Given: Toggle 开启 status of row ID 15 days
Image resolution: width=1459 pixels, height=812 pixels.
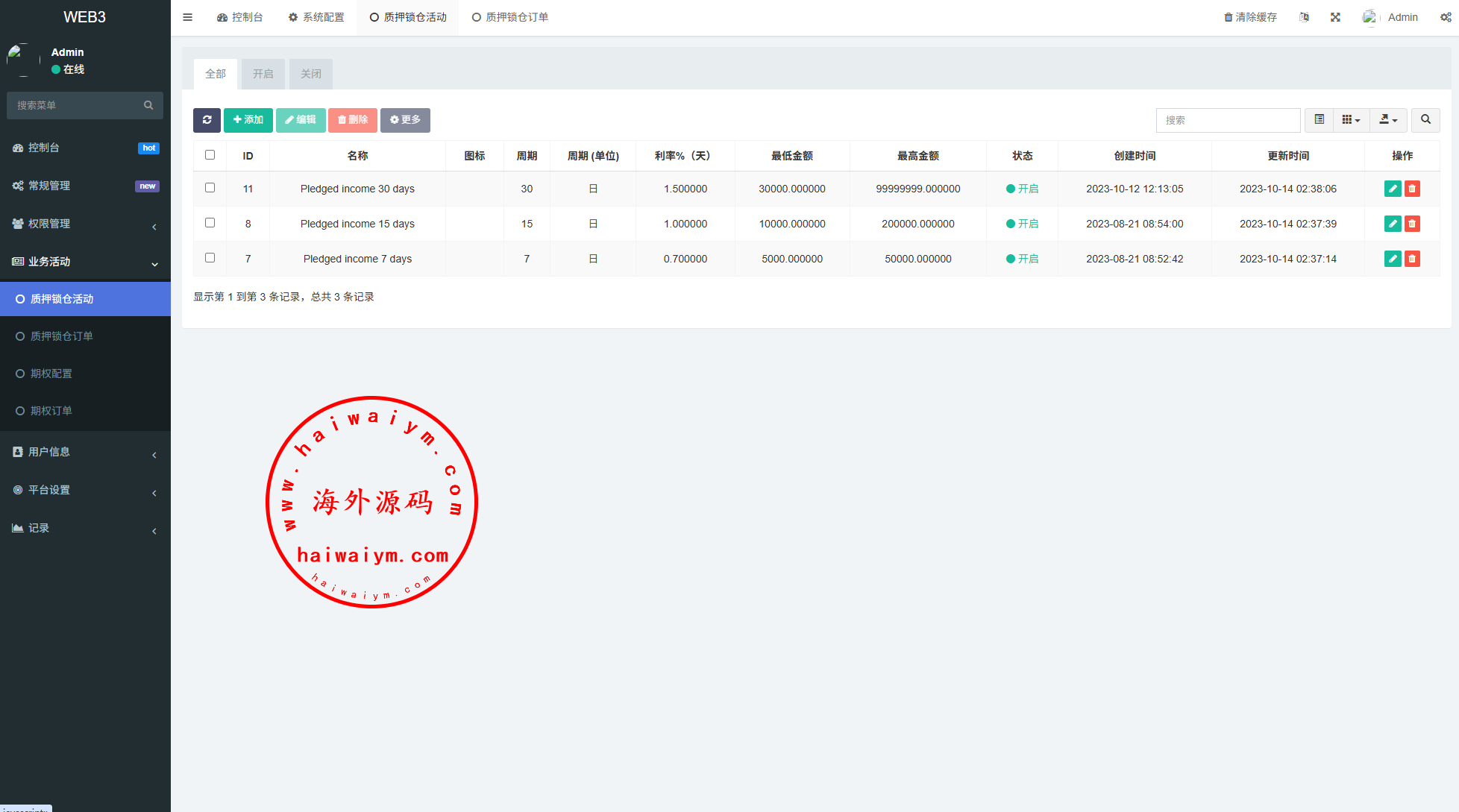Looking at the screenshot, I should click(1022, 224).
